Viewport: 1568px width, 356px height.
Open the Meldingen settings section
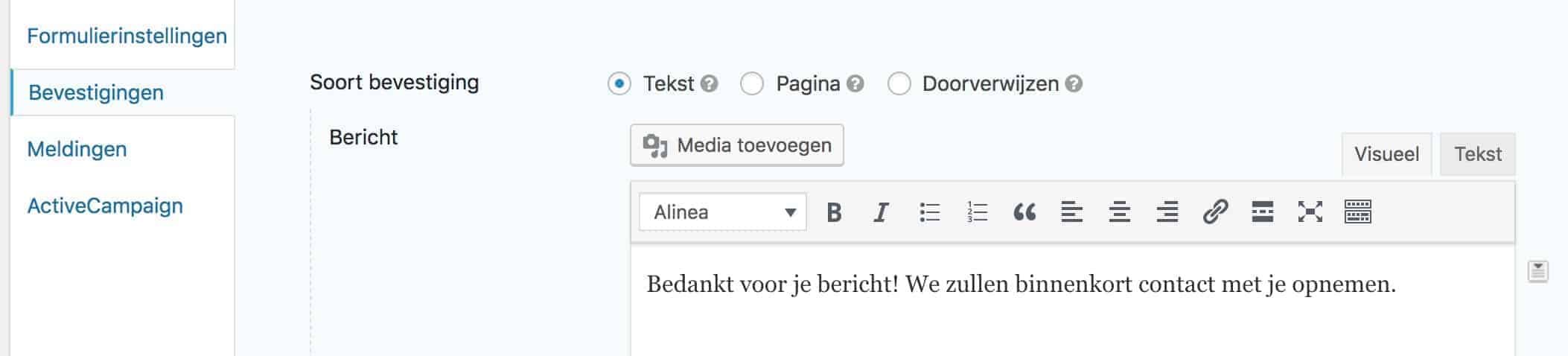click(x=77, y=150)
